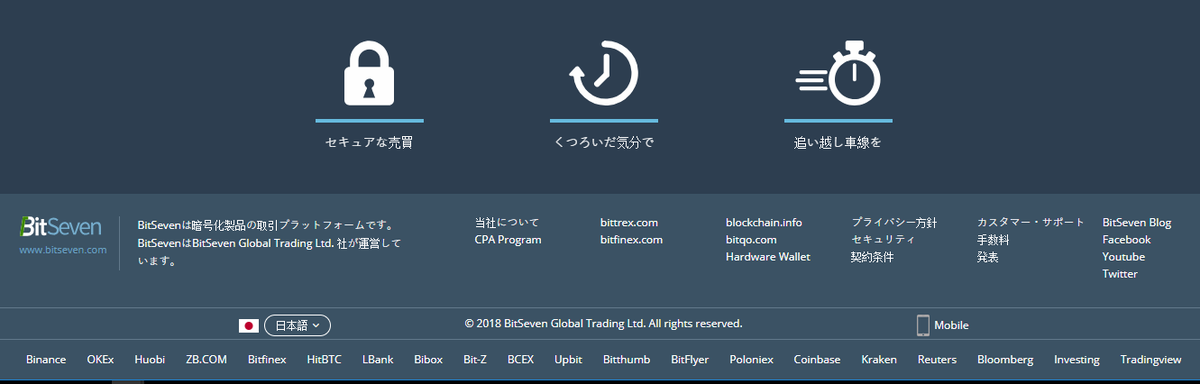This screenshot has height=384, width=1200.
Task: Click the 2018 copyright notice text
Action: pyautogui.click(x=604, y=324)
